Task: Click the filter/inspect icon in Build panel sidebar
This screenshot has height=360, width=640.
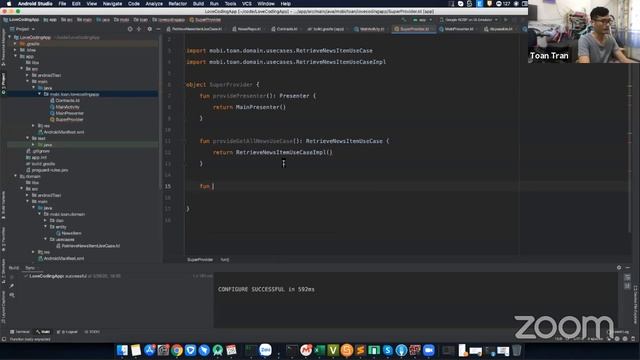Action: click(x=12, y=295)
